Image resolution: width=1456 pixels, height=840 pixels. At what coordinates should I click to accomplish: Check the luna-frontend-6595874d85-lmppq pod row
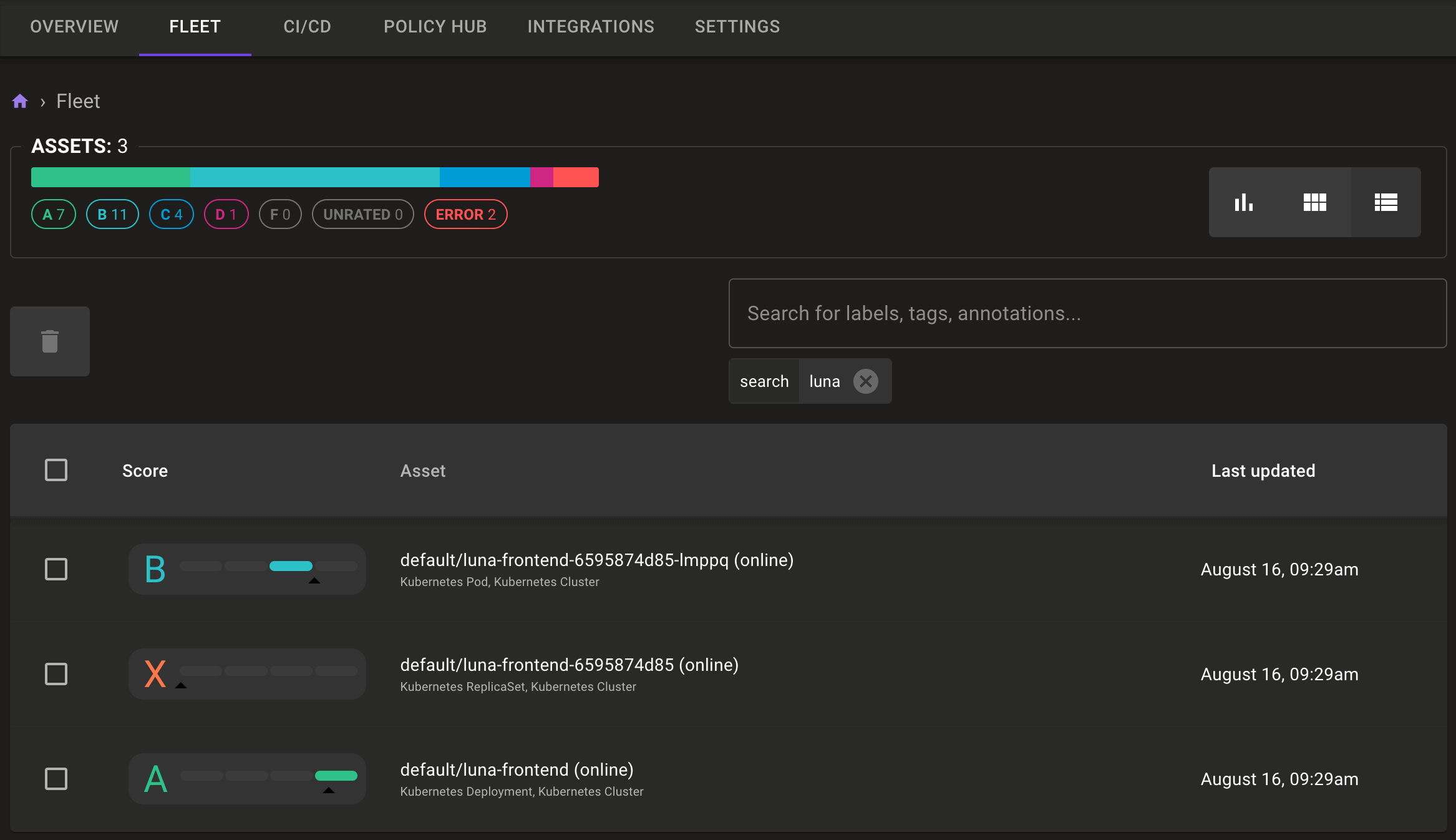(x=56, y=569)
